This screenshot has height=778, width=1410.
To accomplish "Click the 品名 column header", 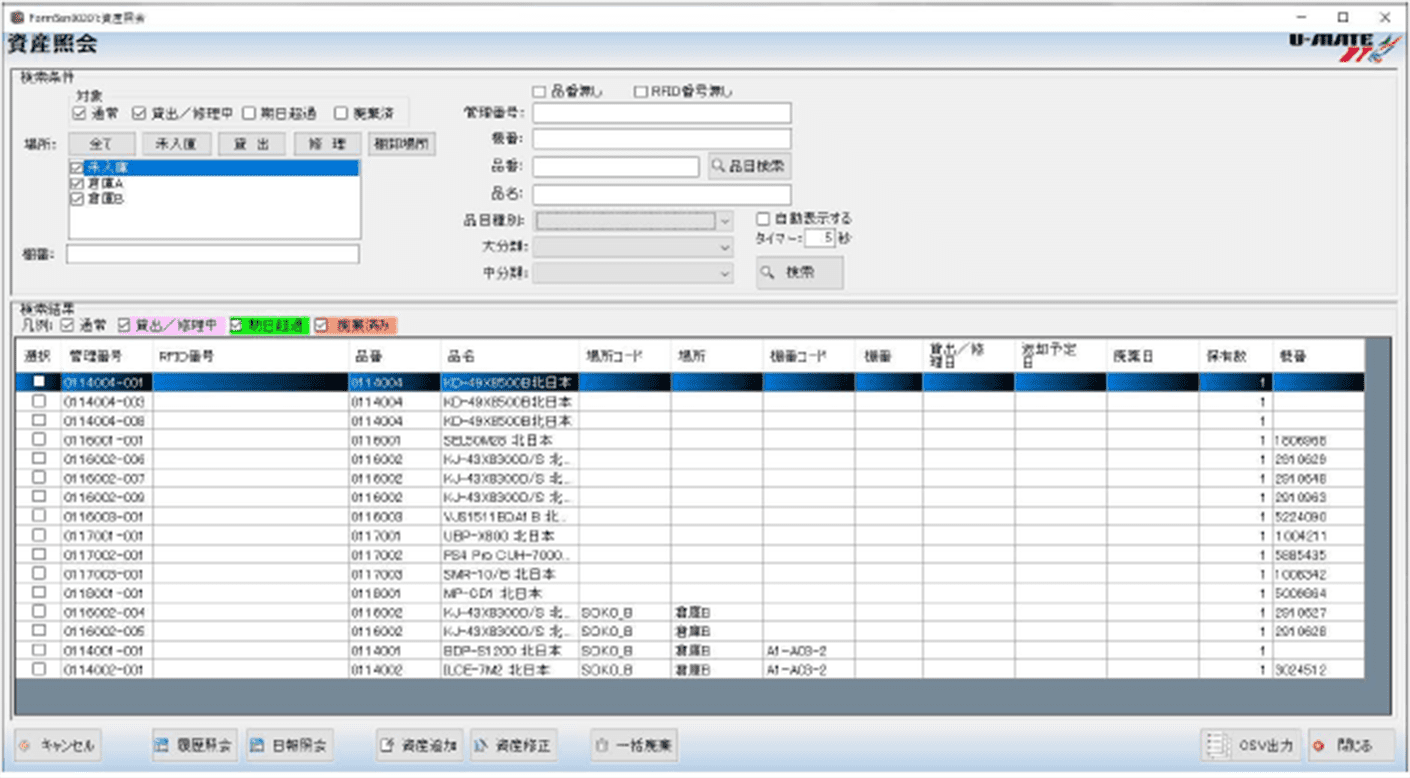I will pyautogui.click(x=510, y=355).
